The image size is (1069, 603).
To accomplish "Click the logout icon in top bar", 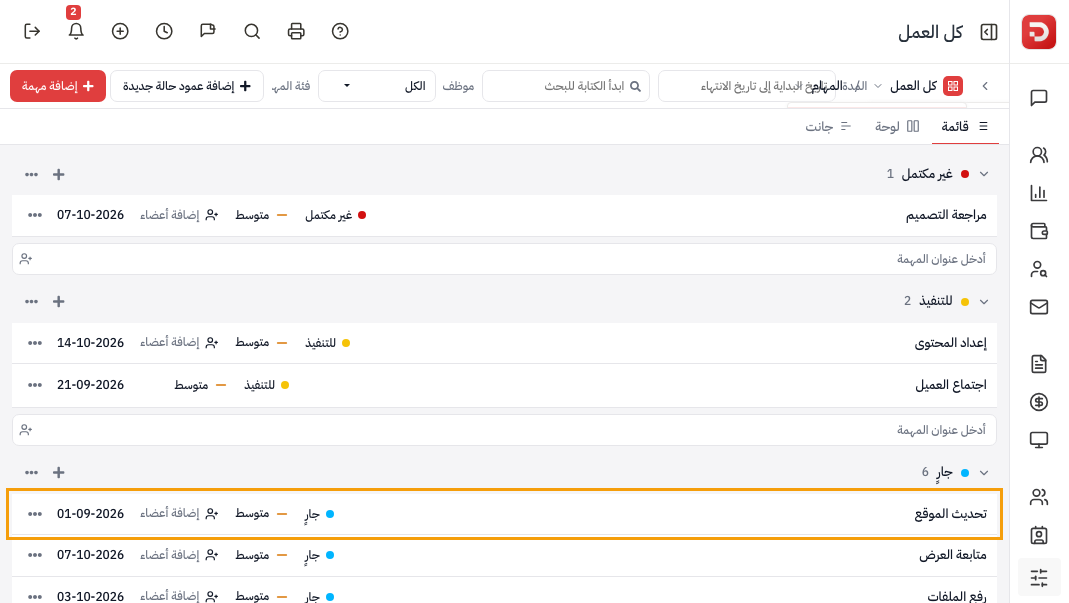I will pos(32,31).
